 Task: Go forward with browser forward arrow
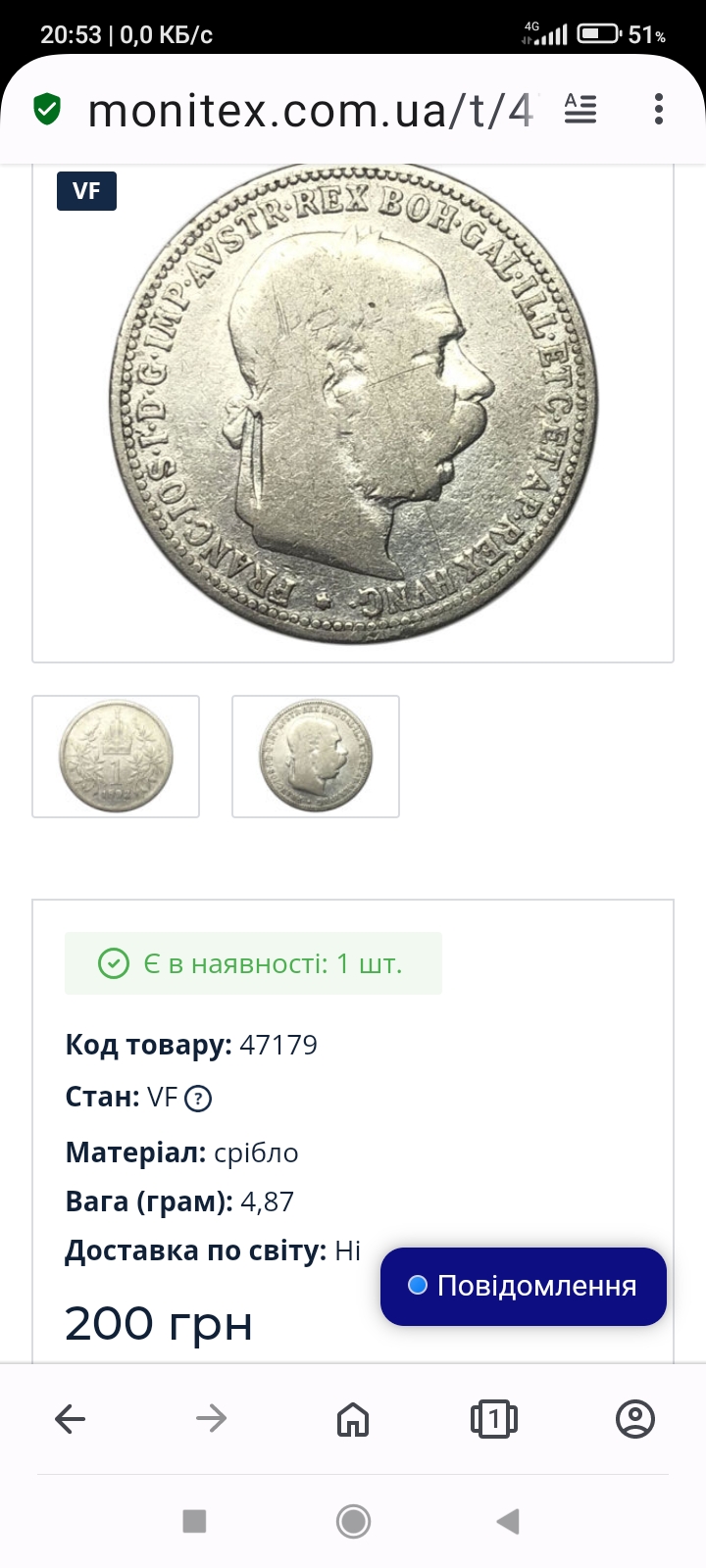pos(212,1418)
